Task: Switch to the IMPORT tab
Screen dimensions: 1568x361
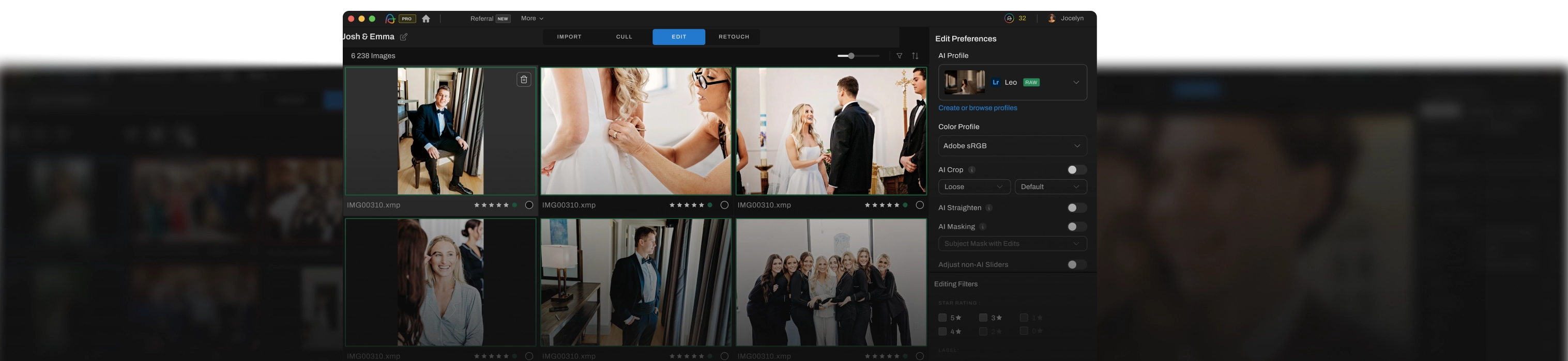Action: click(x=569, y=37)
